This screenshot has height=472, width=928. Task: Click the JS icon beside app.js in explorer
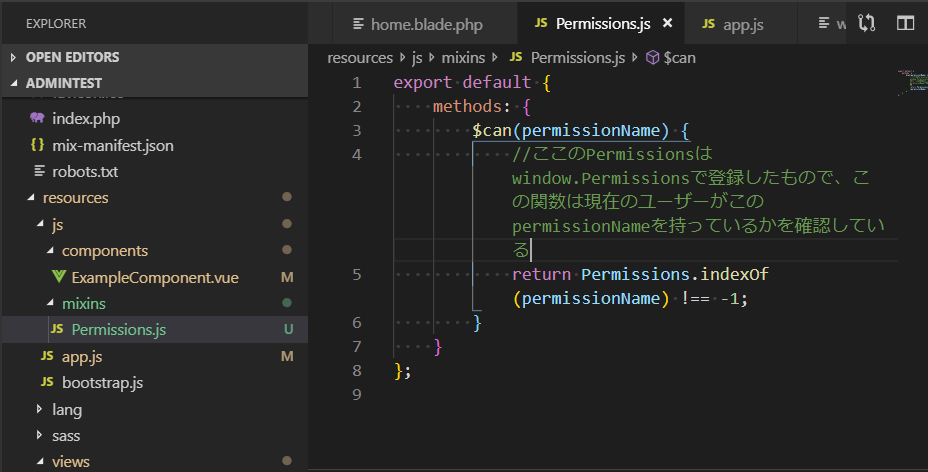[x=47, y=355]
